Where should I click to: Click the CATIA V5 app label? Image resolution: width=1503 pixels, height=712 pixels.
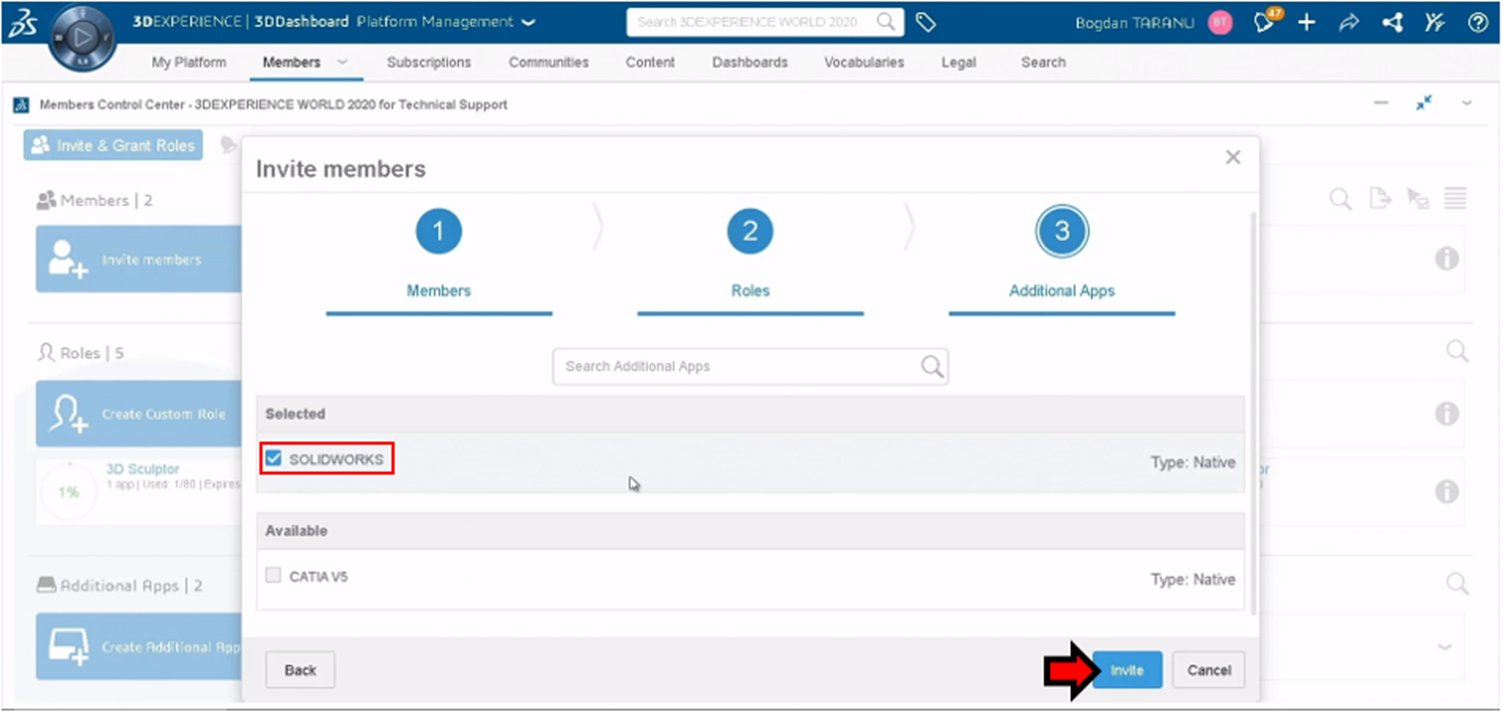pos(318,577)
